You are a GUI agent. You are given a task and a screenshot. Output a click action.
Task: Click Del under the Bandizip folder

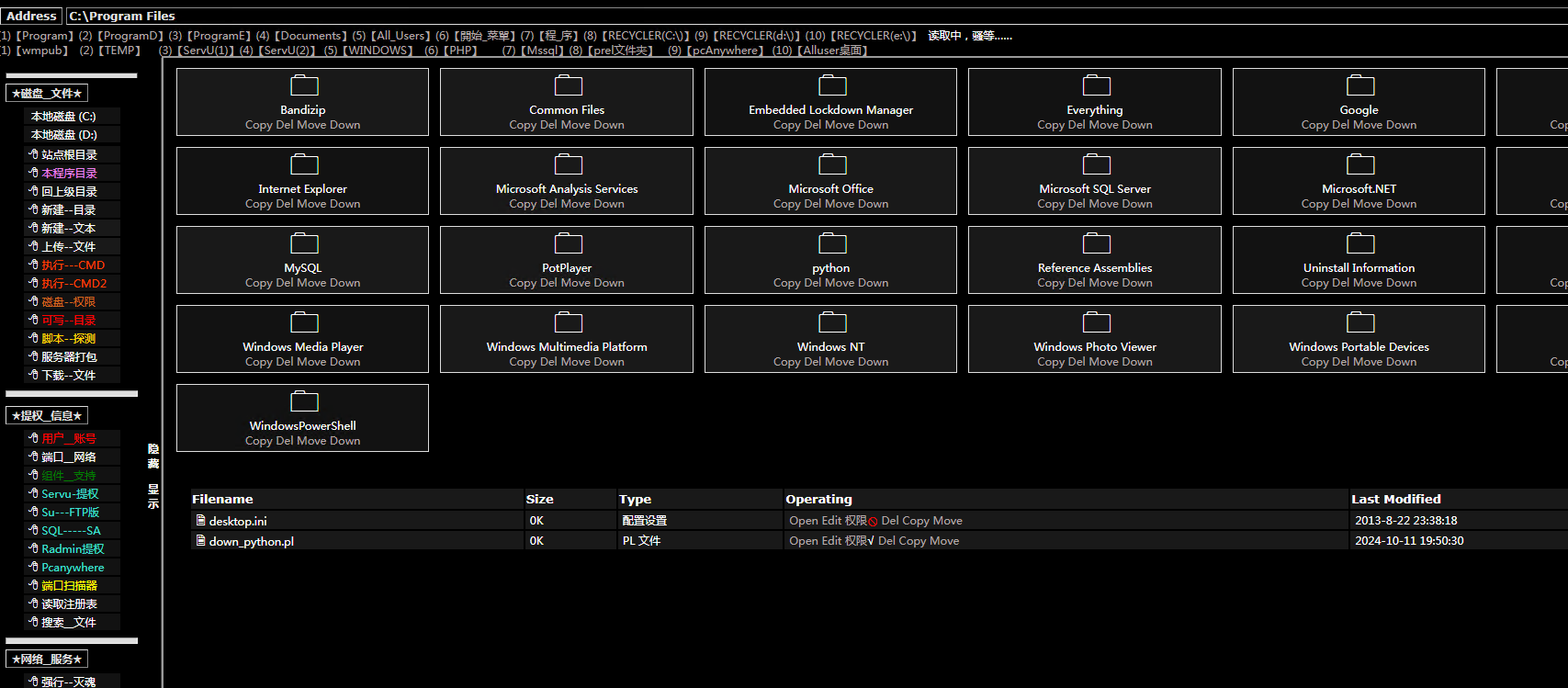285,125
